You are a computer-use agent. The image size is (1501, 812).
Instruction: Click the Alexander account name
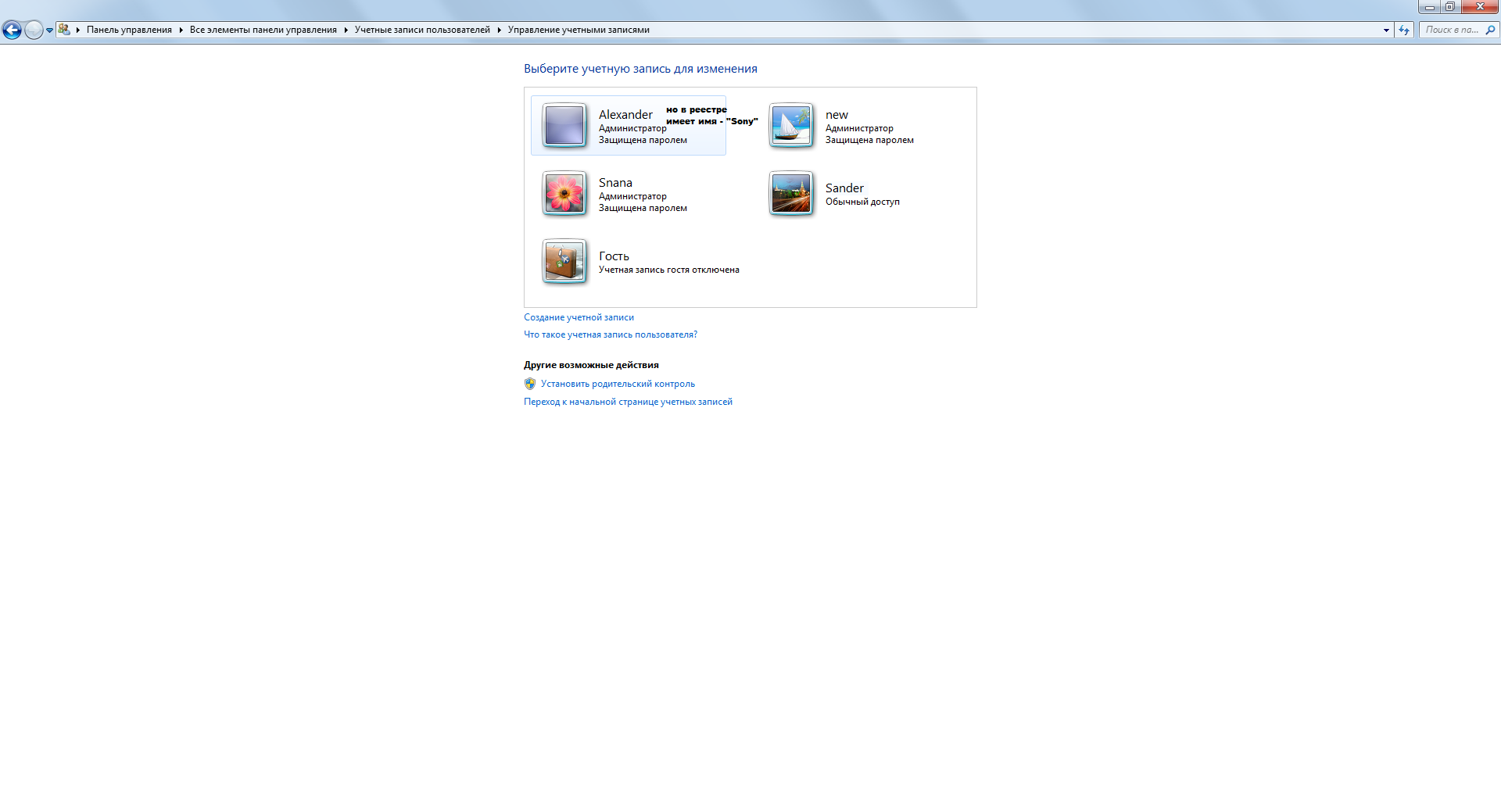[625, 115]
